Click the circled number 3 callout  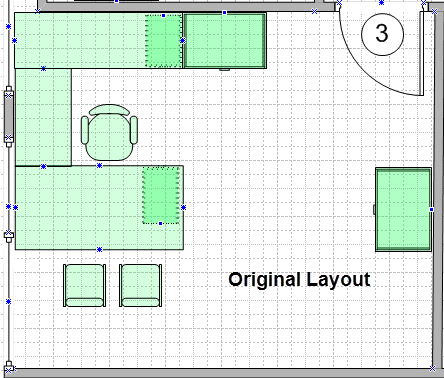point(382,34)
